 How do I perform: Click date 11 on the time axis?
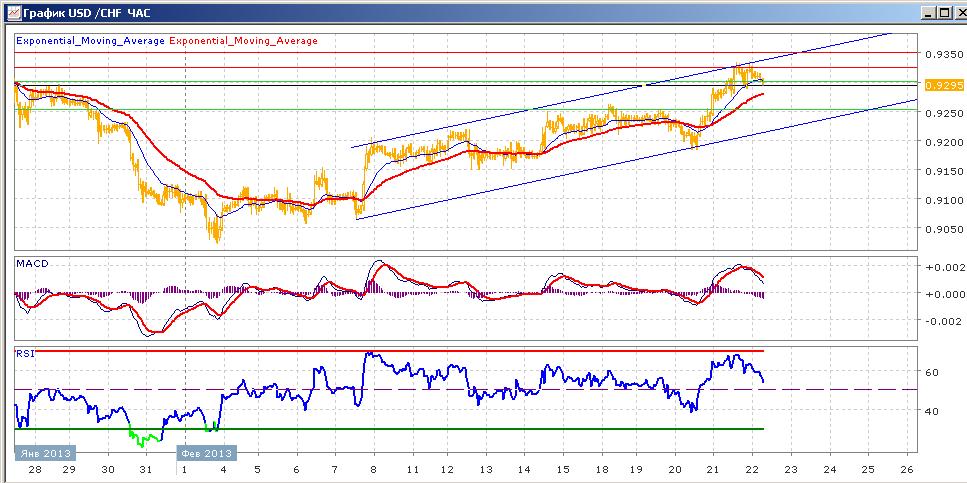coord(411,468)
